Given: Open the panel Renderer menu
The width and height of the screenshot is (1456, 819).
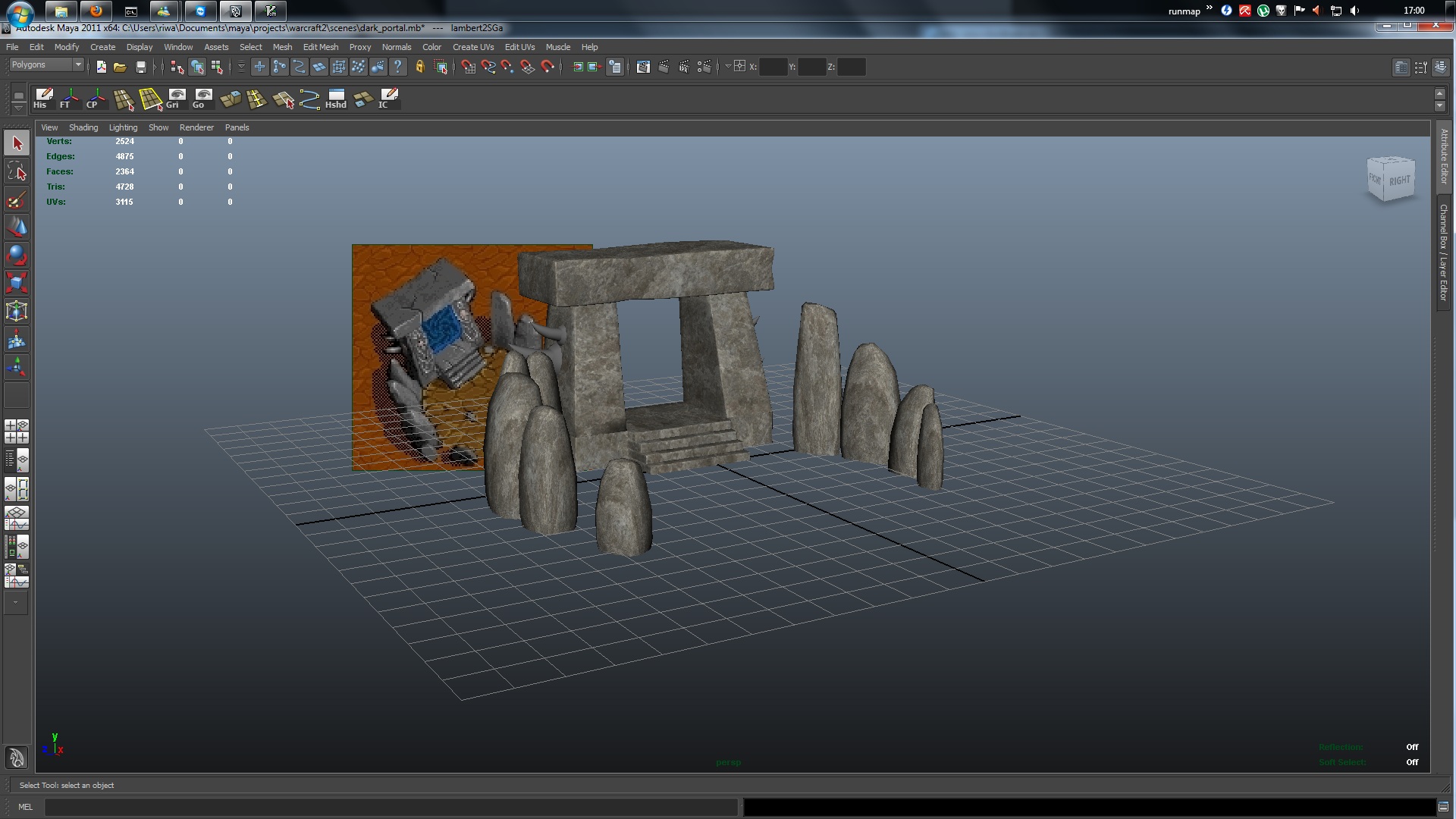Looking at the screenshot, I should tap(196, 127).
